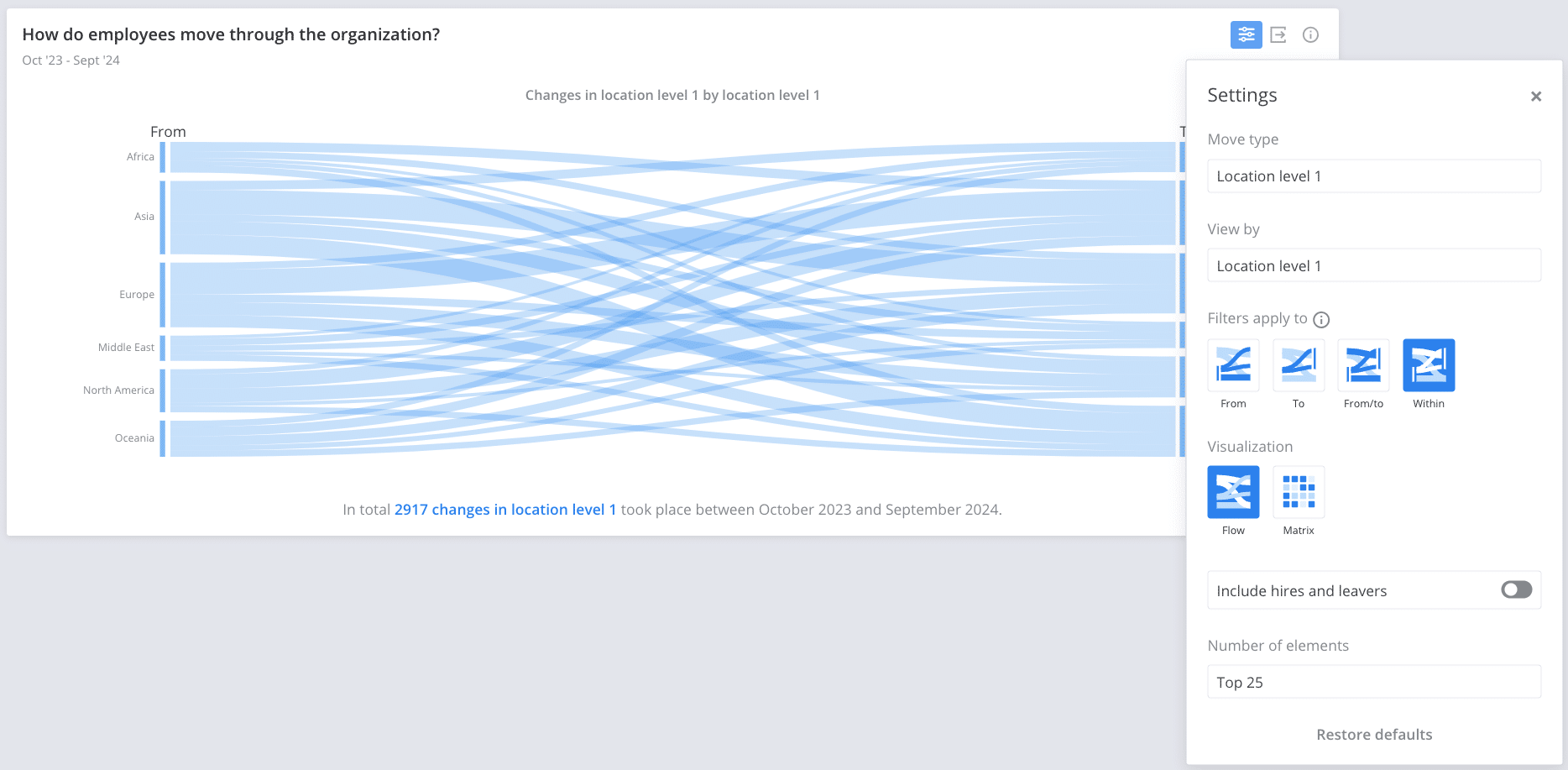Image resolution: width=1568 pixels, height=770 pixels.
Task: Select the Flow visualization icon
Action: tap(1232, 492)
